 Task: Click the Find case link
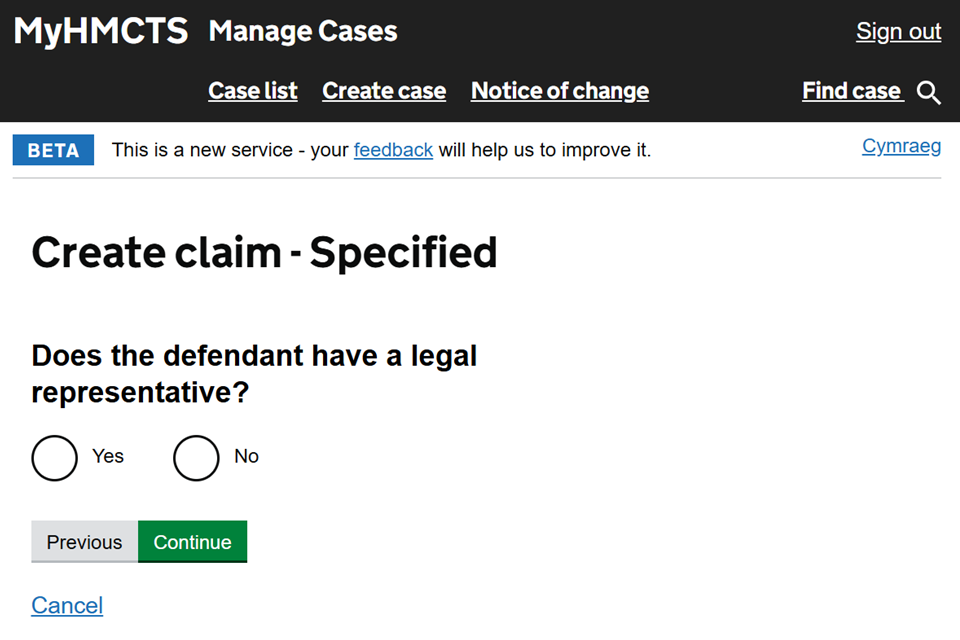[852, 91]
